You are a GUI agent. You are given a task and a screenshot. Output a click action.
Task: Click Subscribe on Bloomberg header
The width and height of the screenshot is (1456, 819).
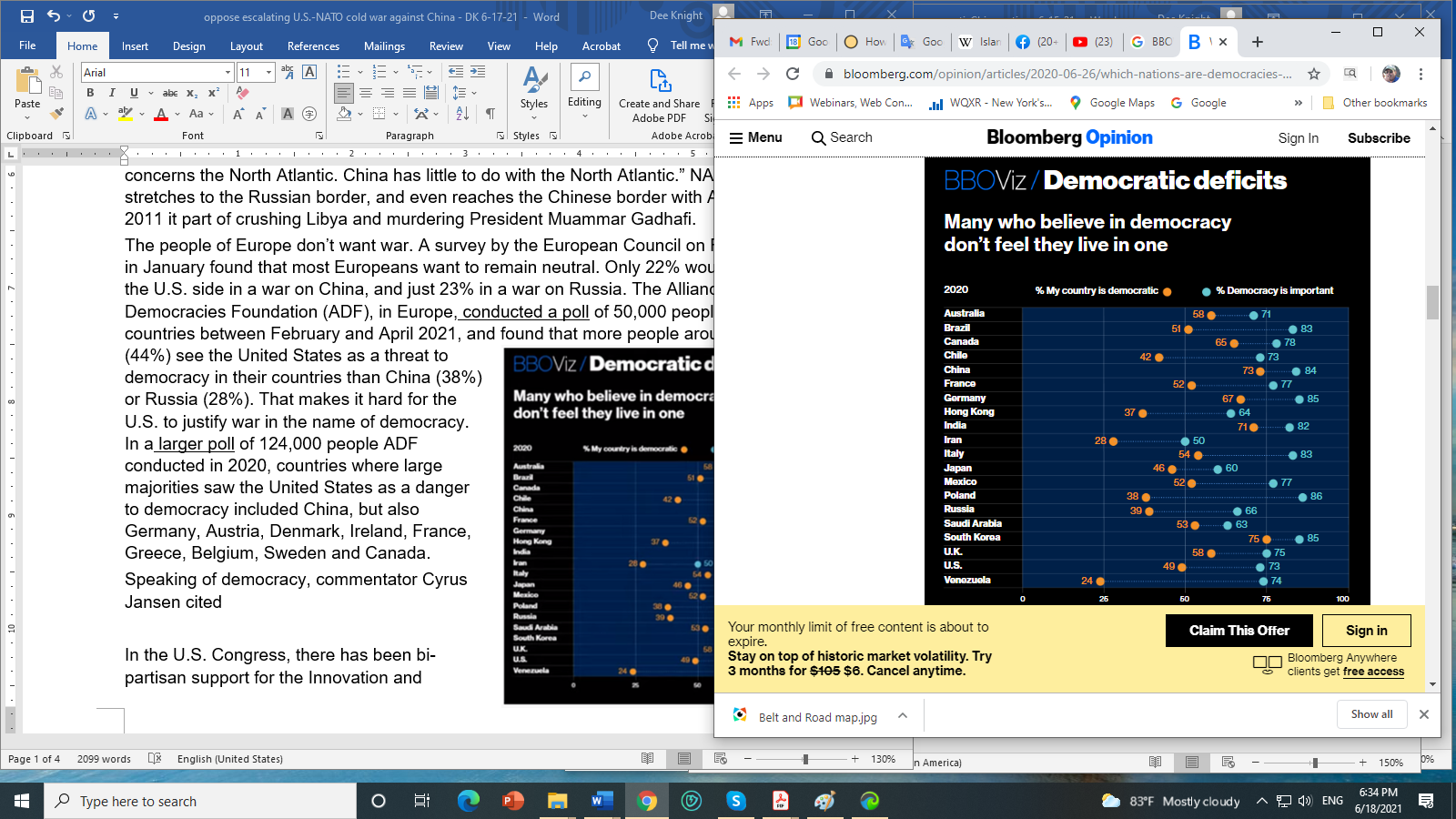pos(1379,138)
